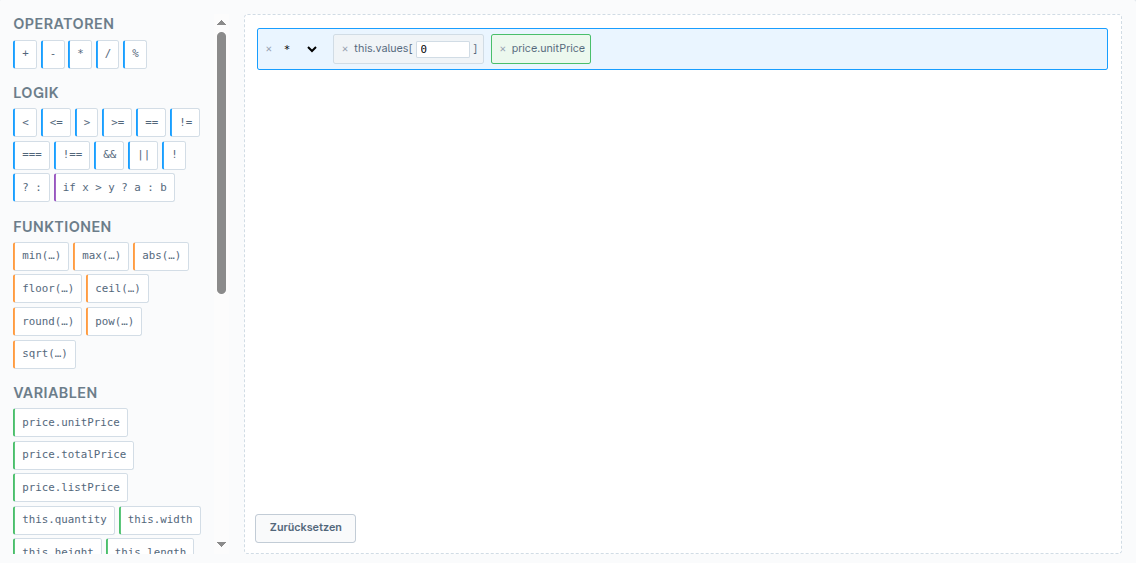1136x563 pixels.
Task: Remove the multiplication expression block
Action: tap(269, 49)
